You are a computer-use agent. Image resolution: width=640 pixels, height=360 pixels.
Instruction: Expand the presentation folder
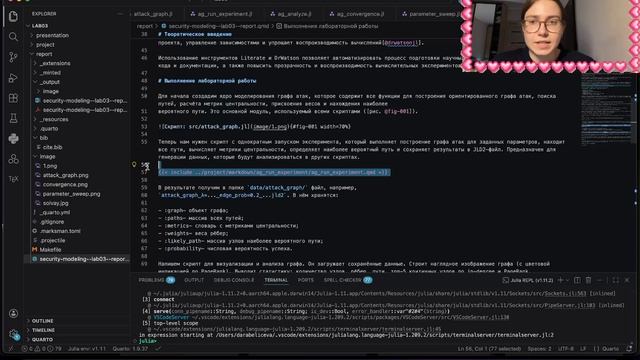tap(52, 36)
